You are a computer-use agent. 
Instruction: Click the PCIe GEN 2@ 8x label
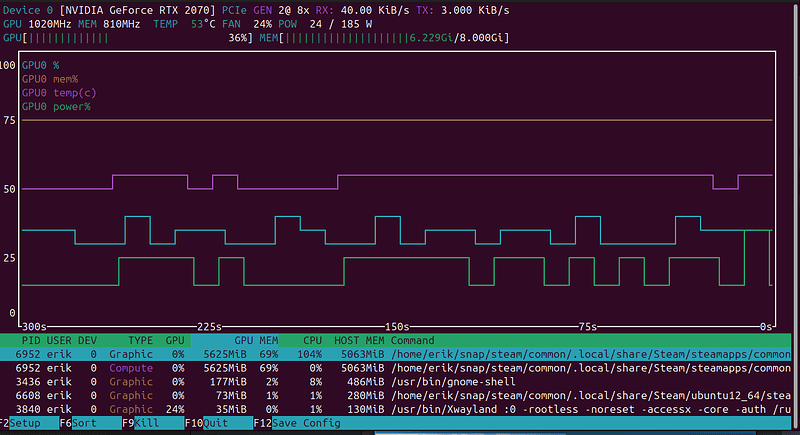pos(265,10)
